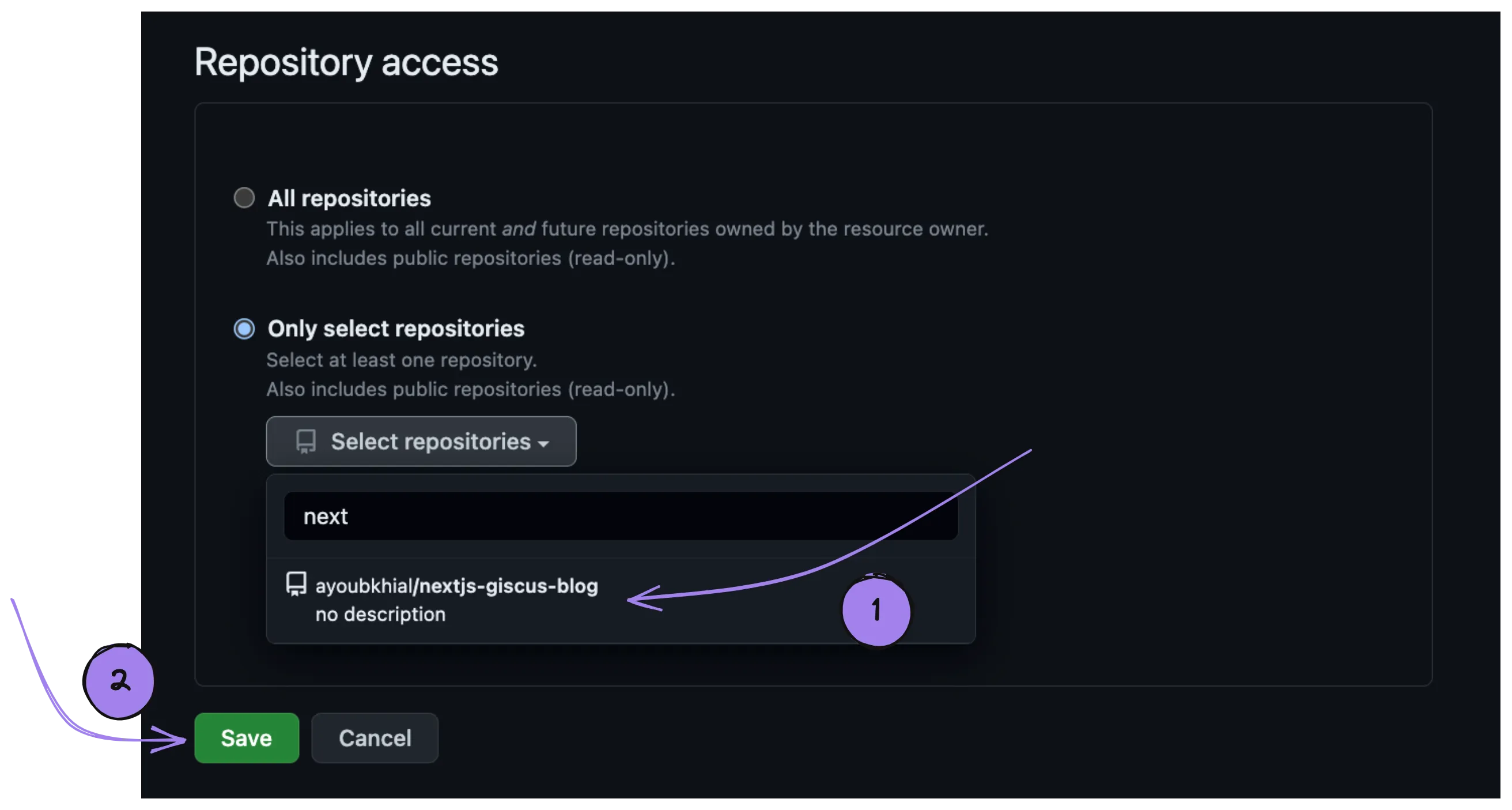Click the repo icon inside Select repositories button
The height and width of the screenshot is (810, 1512).
306,442
